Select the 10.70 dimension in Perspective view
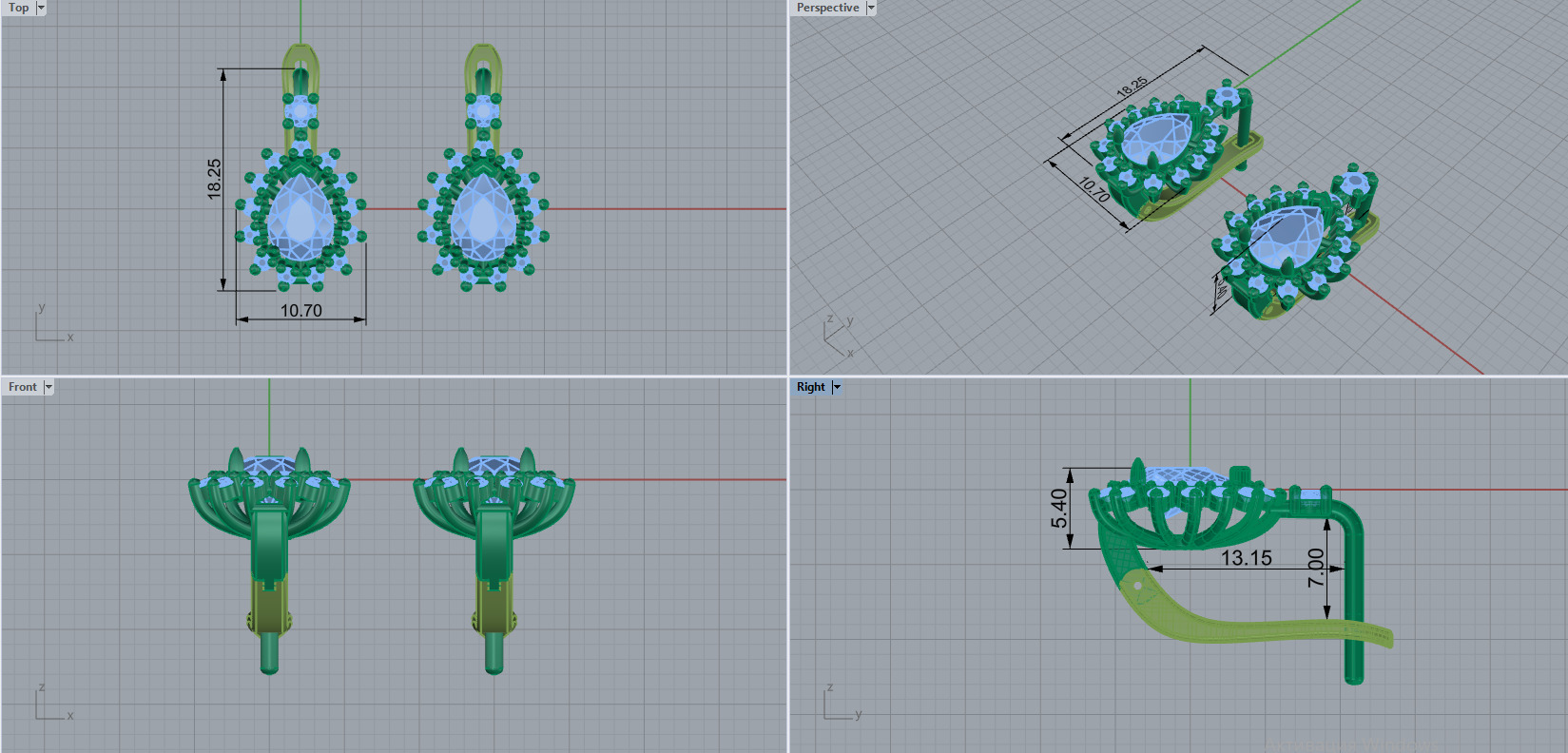The image size is (1568, 753). click(1094, 191)
